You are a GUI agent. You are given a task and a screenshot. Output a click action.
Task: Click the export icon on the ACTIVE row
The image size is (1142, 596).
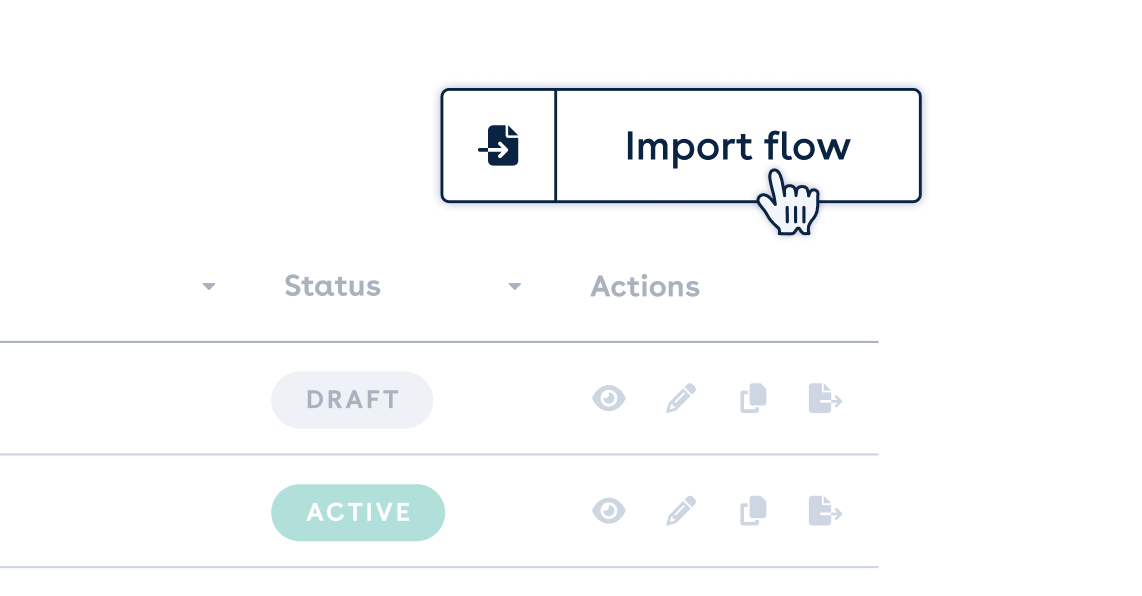point(825,511)
